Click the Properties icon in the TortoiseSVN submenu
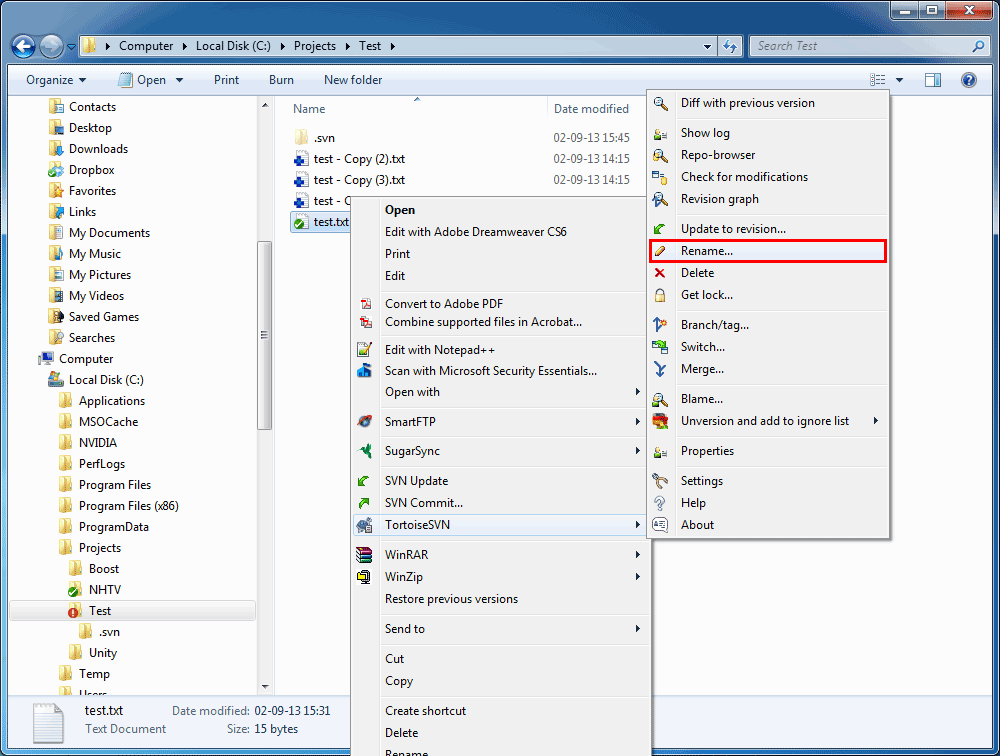The width and height of the screenshot is (1000, 756). (x=660, y=452)
